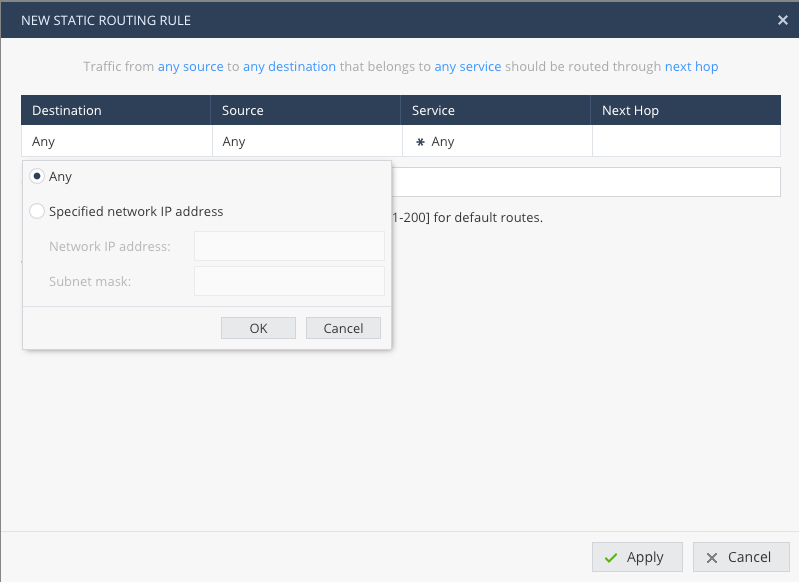Click the Service column header

[x=495, y=111]
